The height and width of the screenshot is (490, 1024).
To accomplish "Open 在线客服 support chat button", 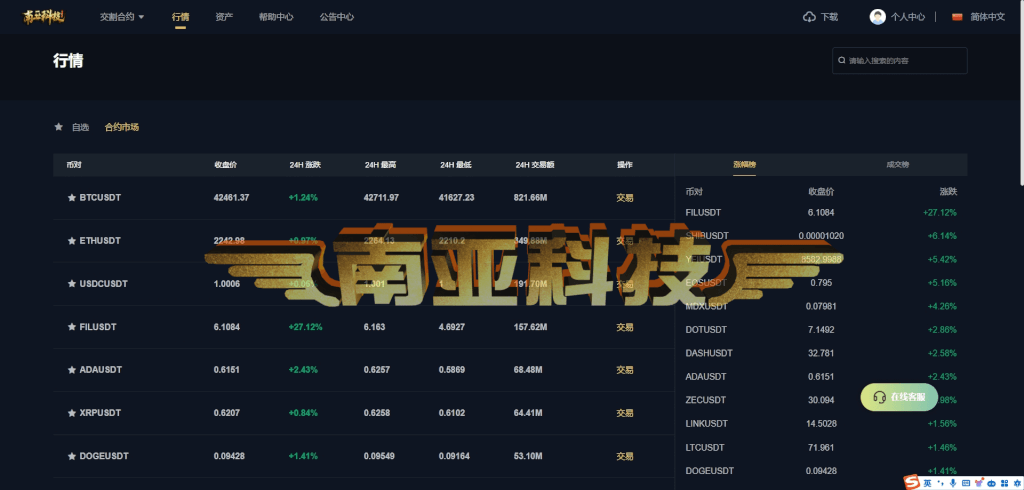I will coord(899,397).
